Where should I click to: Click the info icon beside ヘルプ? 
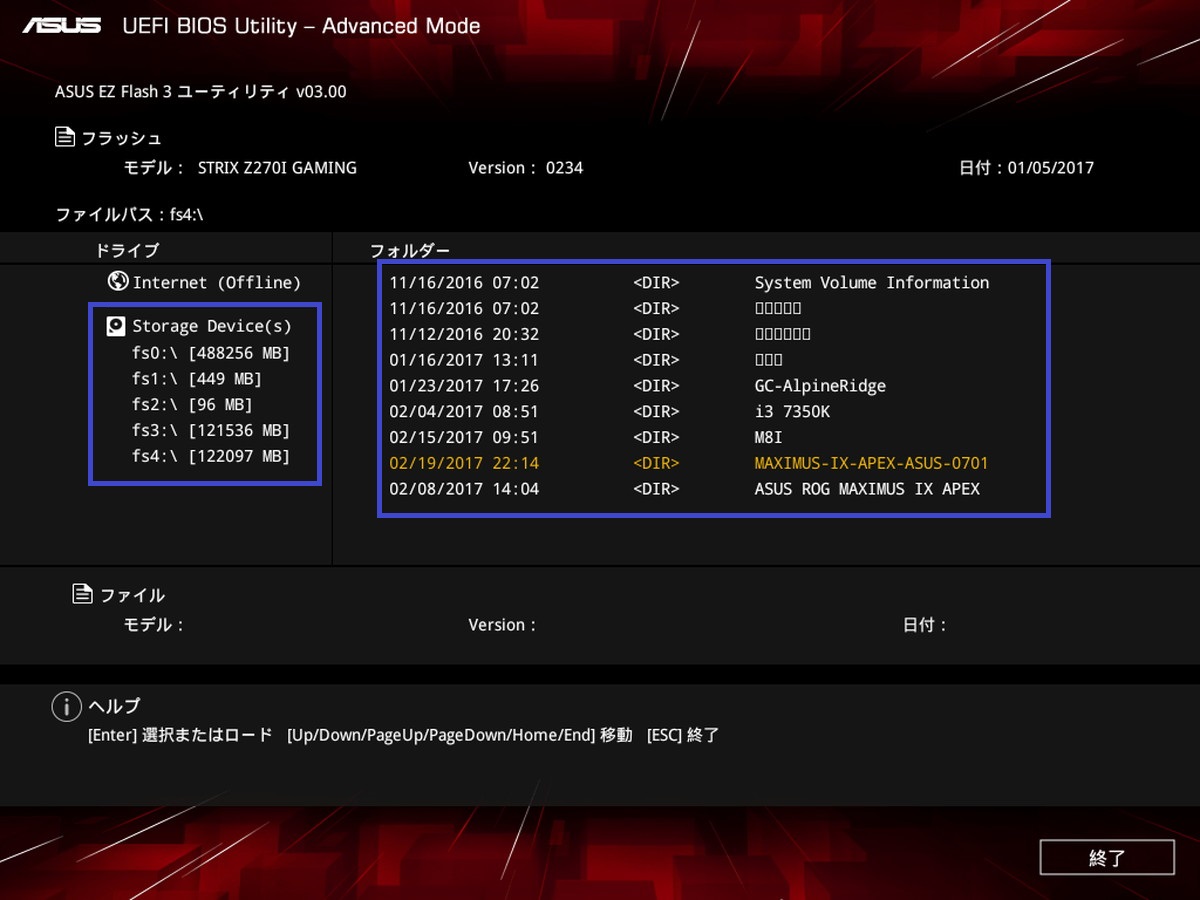coord(66,707)
